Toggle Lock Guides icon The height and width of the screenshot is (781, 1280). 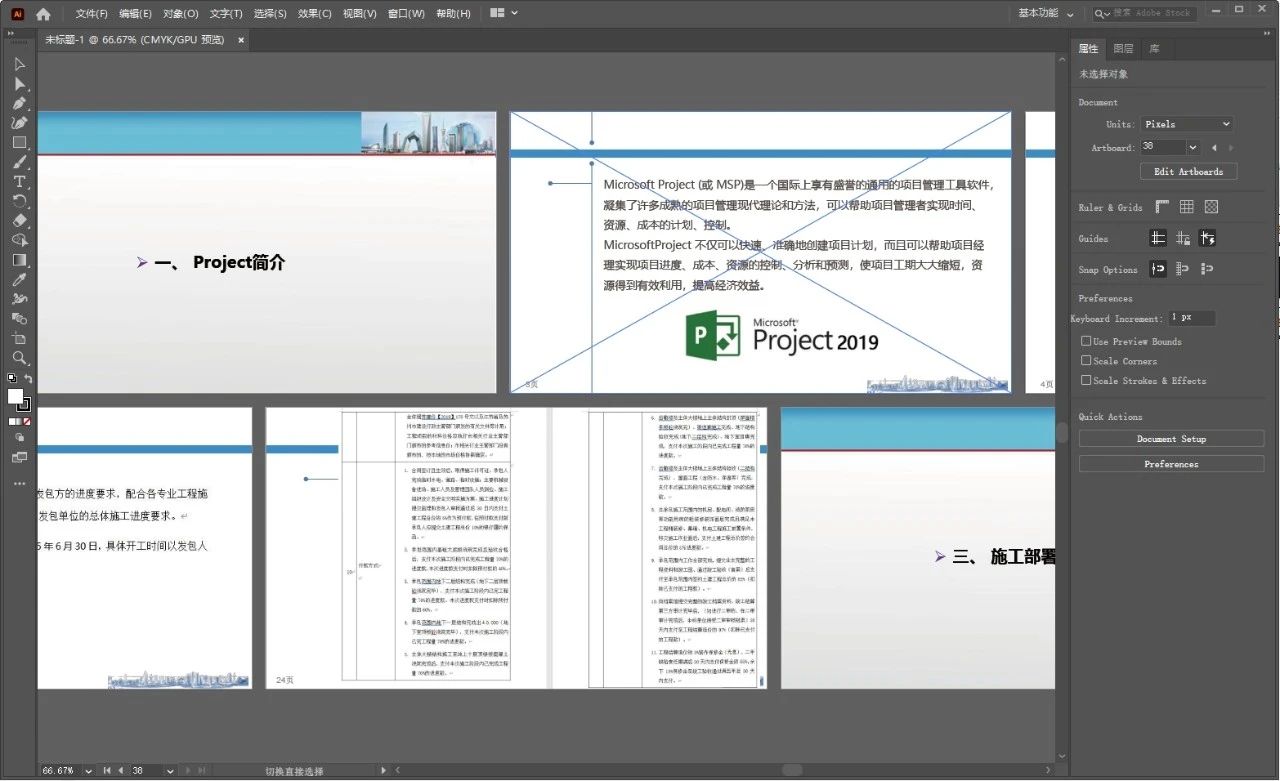(x=1183, y=238)
